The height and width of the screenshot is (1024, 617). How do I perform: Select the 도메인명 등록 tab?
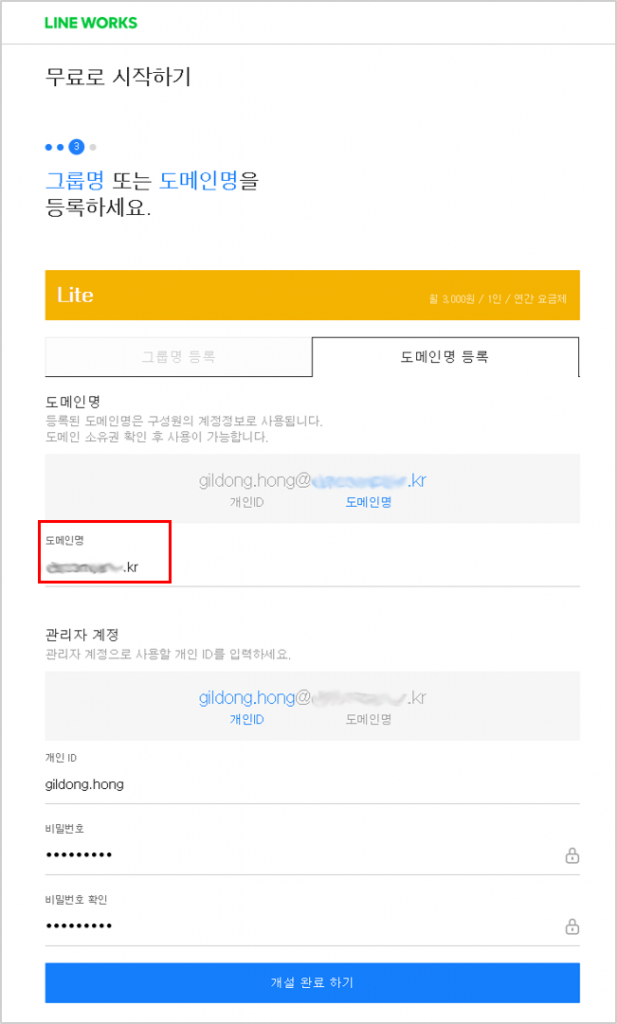coord(445,357)
